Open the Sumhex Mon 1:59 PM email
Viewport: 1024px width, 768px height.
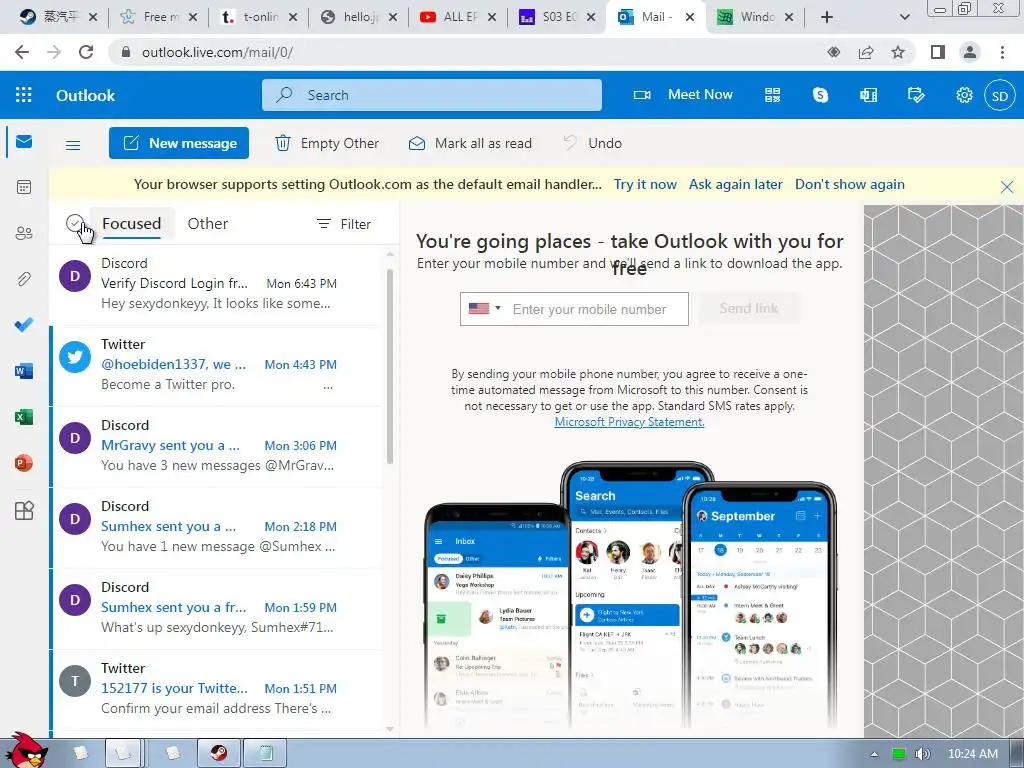(x=216, y=608)
